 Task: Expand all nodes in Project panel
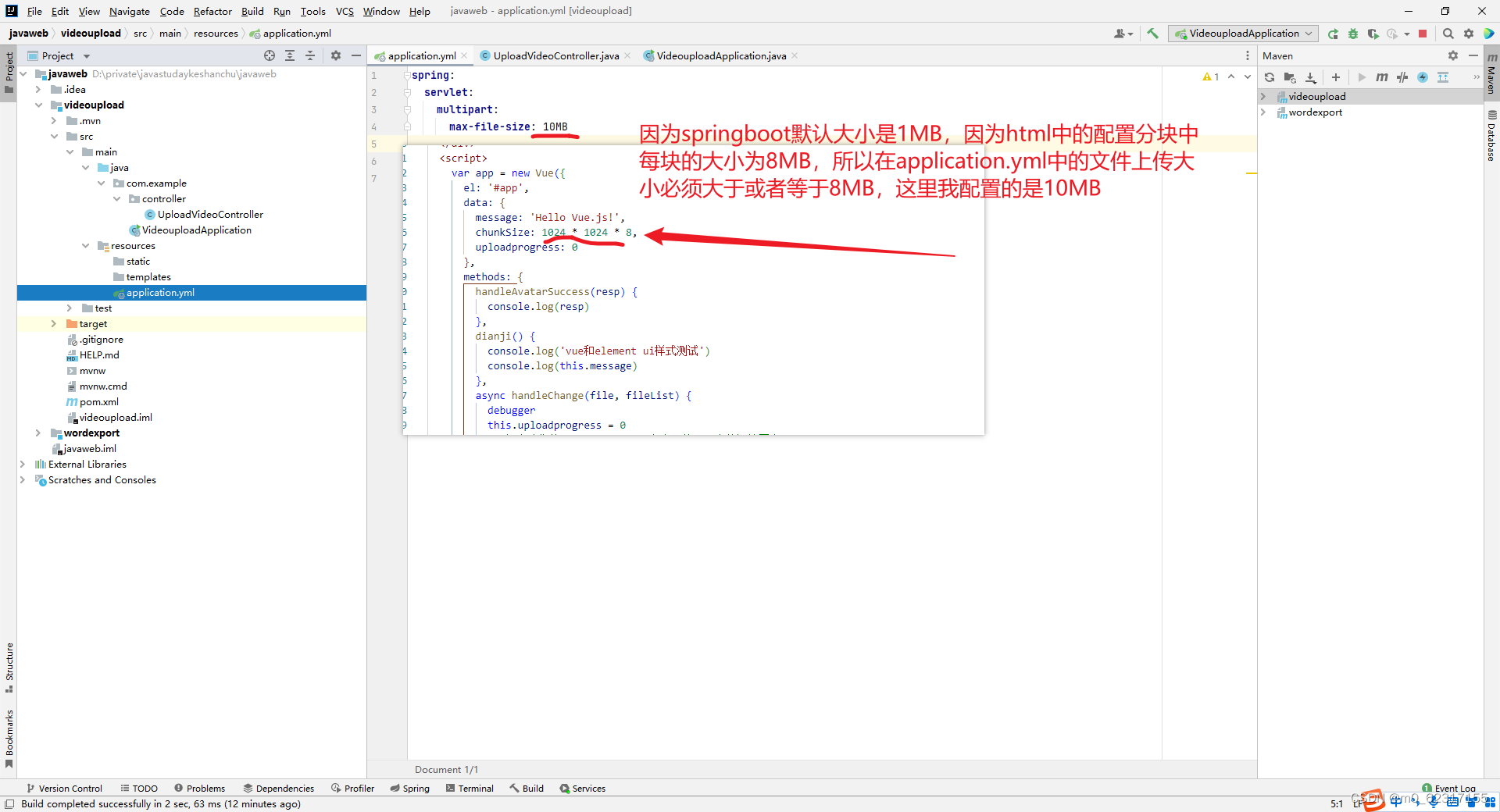(x=290, y=55)
